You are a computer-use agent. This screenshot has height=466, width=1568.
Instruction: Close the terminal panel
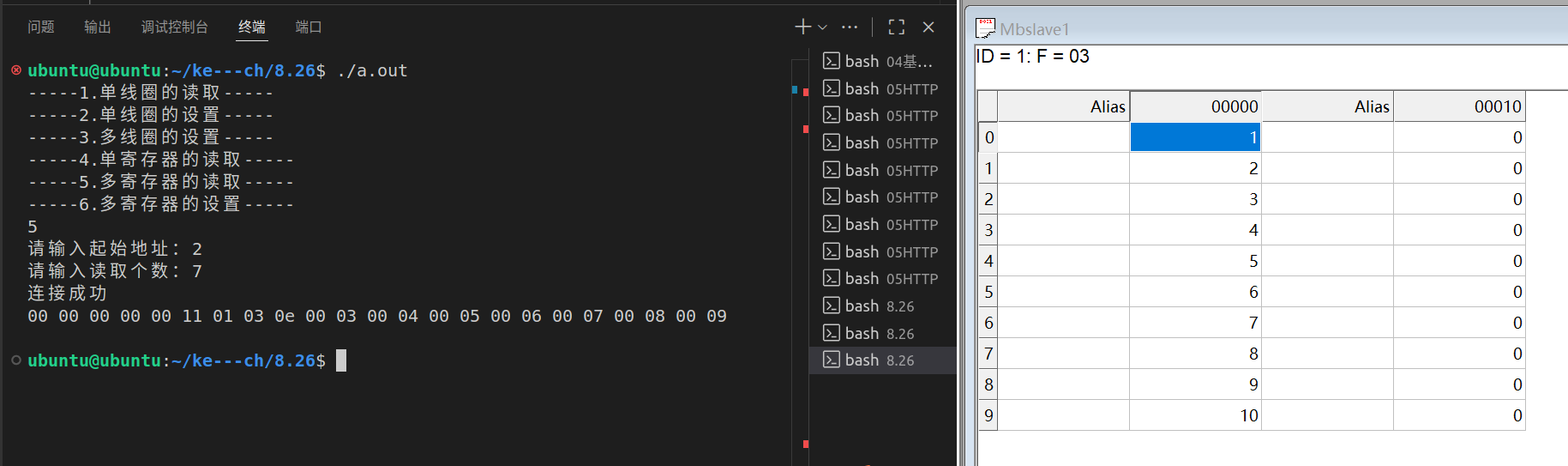point(928,27)
